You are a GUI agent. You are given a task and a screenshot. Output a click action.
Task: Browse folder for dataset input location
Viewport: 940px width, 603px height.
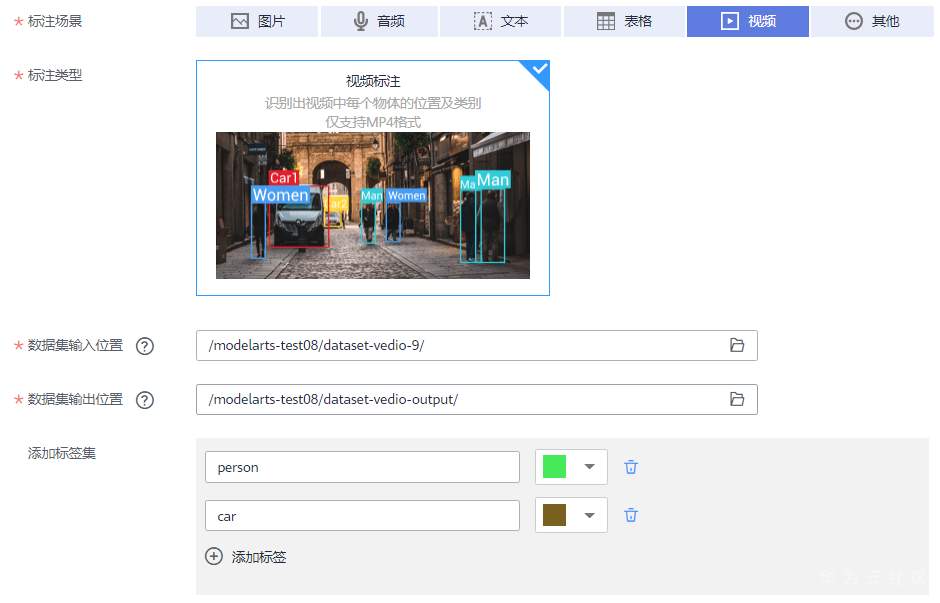(737, 345)
